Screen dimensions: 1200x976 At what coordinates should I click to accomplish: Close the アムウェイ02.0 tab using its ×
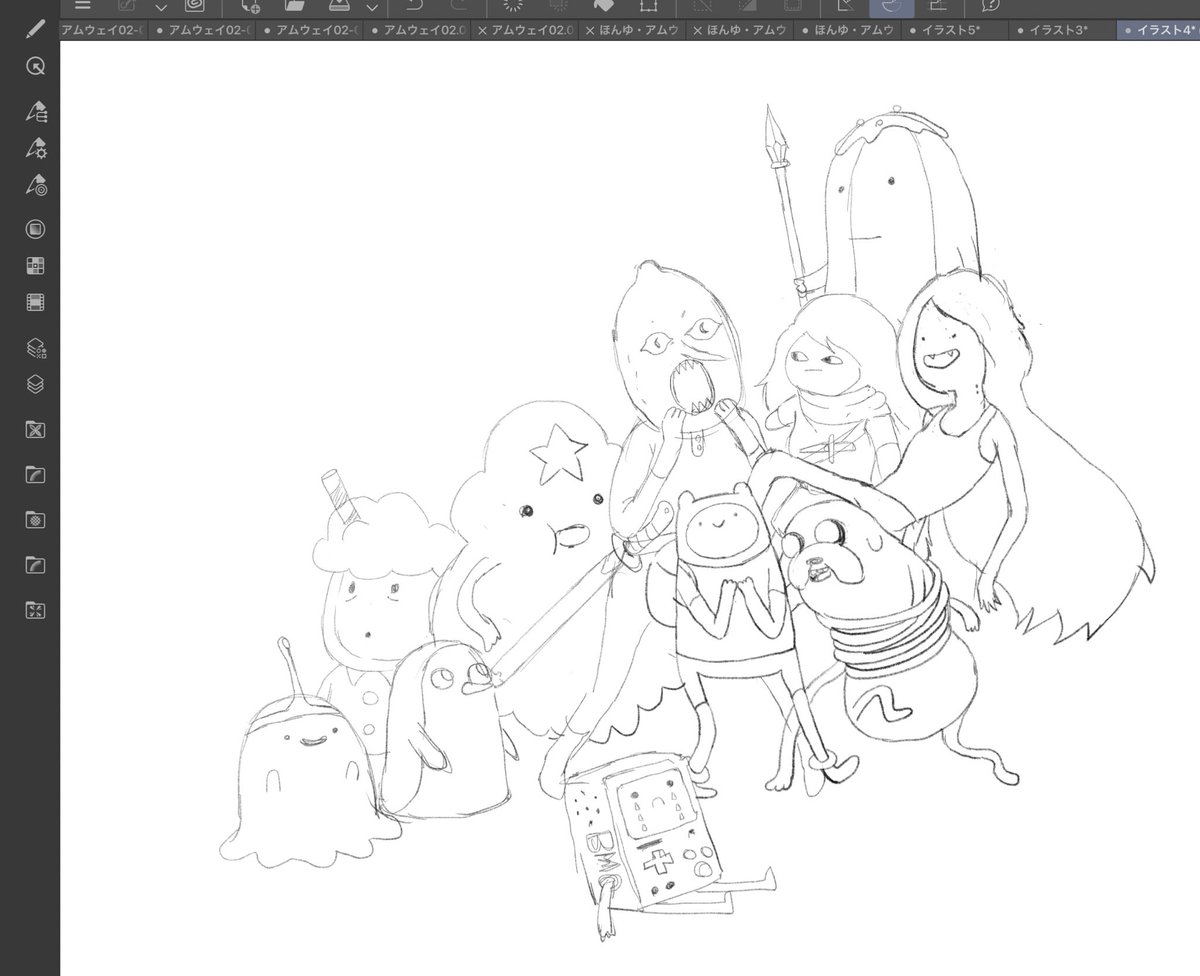pos(483,31)
